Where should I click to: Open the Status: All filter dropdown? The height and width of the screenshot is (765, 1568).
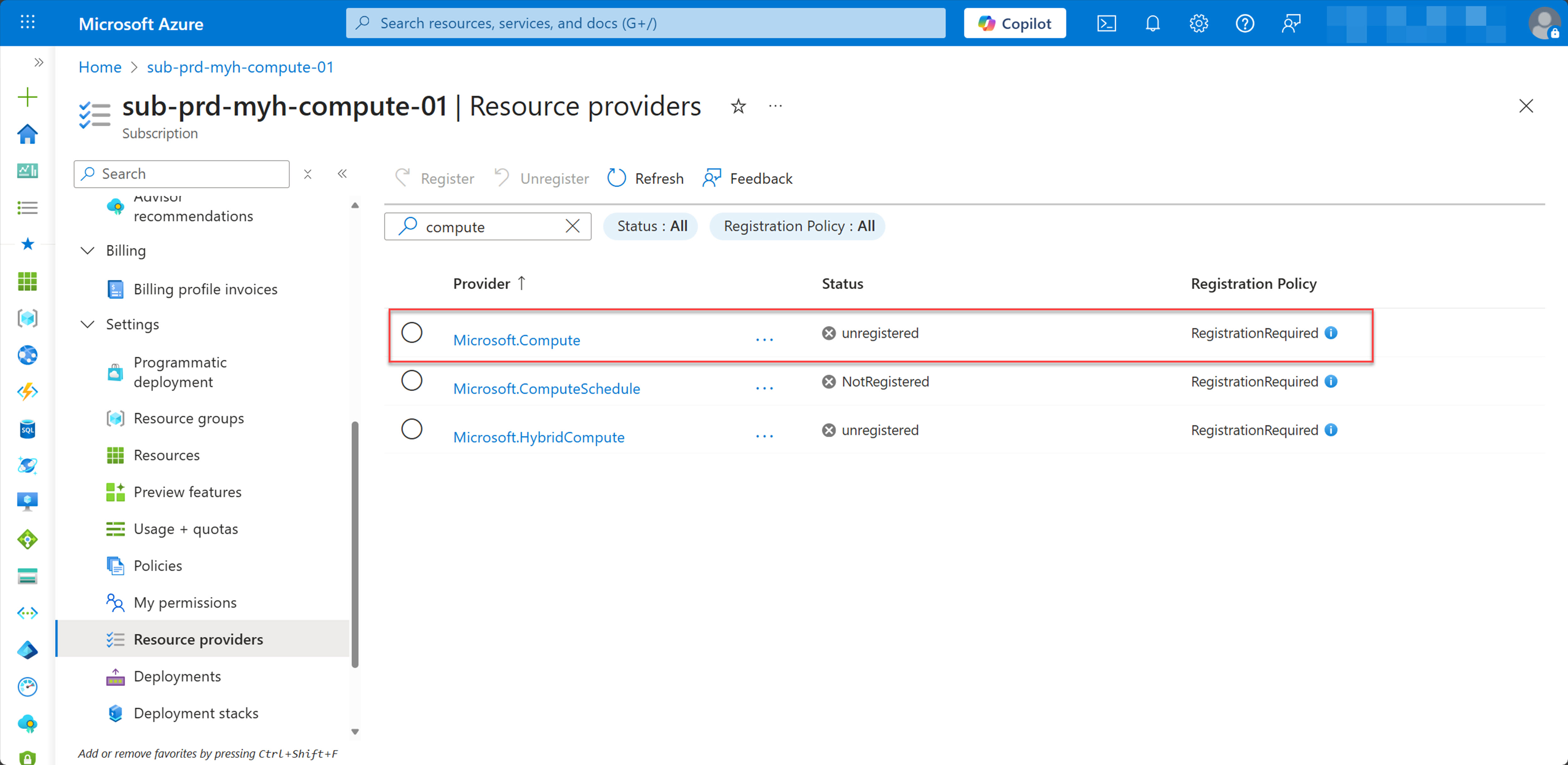(650, 226)
